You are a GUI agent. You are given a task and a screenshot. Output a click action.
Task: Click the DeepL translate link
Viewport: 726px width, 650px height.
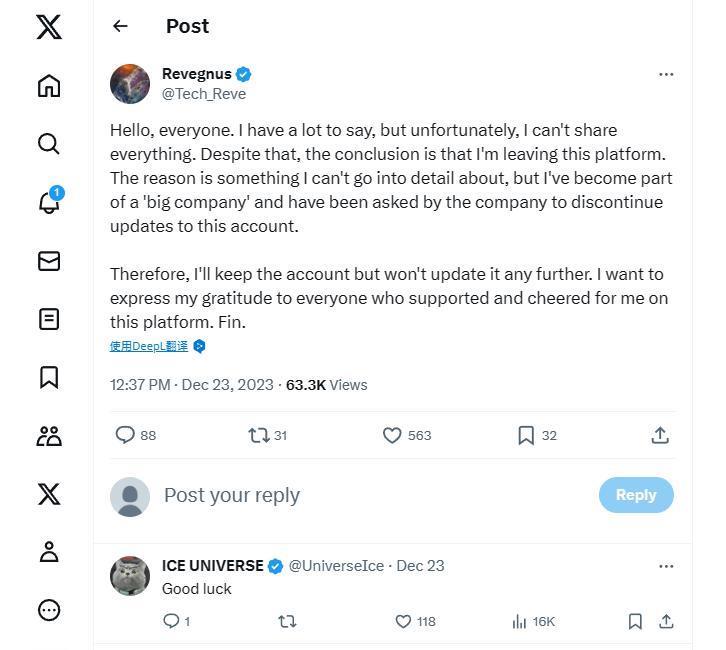(x=149, y=346)
